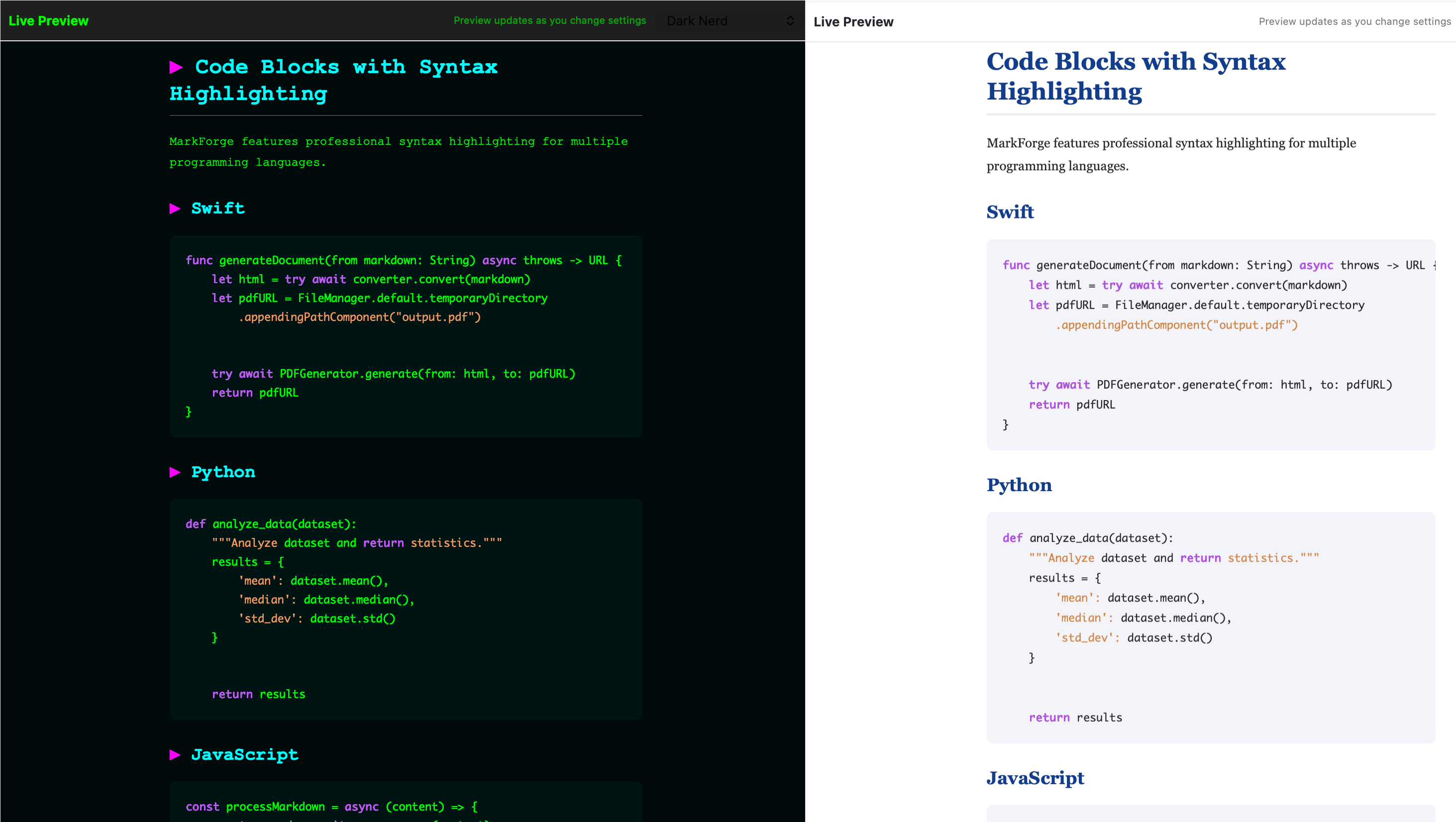Click 'let html = try await' line in dark preview
The width and height of the screenshot is (1456, 822).
[x=371, y=279]
